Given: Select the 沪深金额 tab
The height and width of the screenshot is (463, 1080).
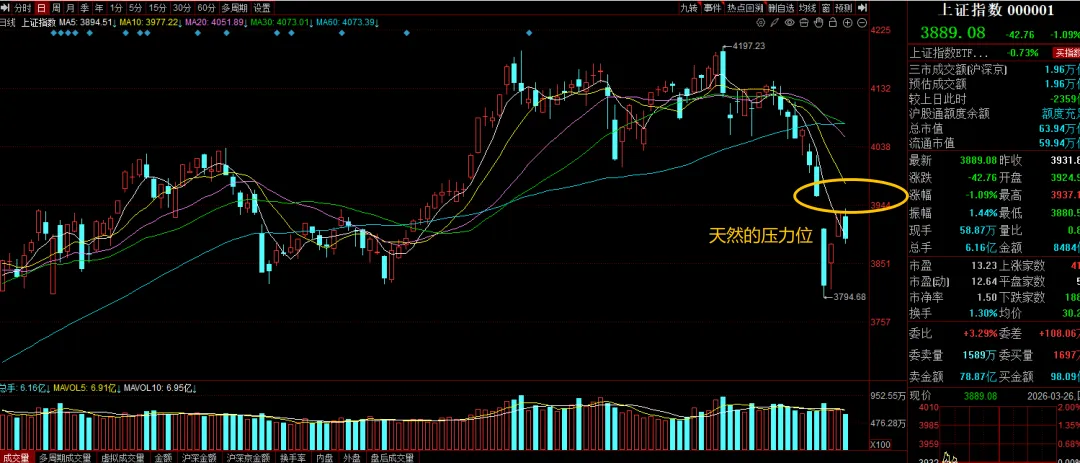Looking at the screenshot, I should (200, 457).
